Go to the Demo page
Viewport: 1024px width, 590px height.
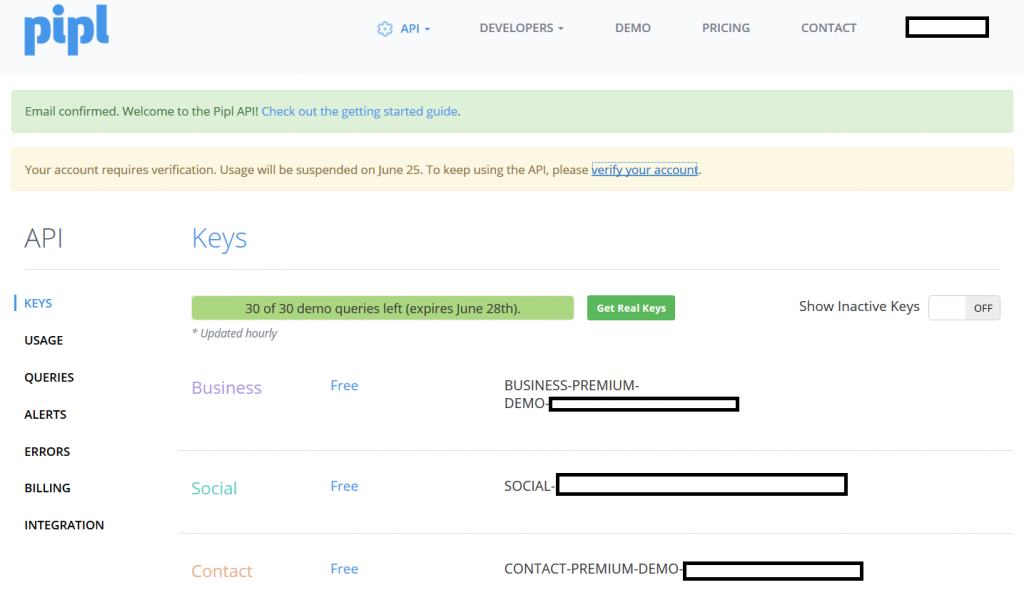point(632,28)
